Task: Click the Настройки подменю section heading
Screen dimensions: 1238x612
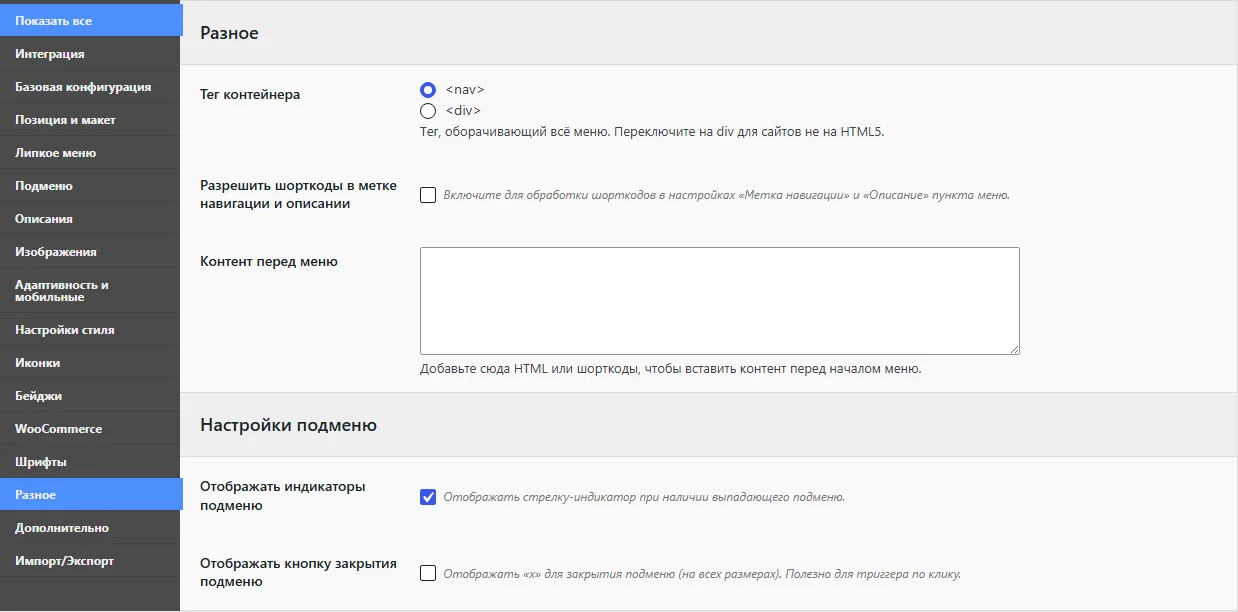Action: pyautogui.click(x=288, y=425)
